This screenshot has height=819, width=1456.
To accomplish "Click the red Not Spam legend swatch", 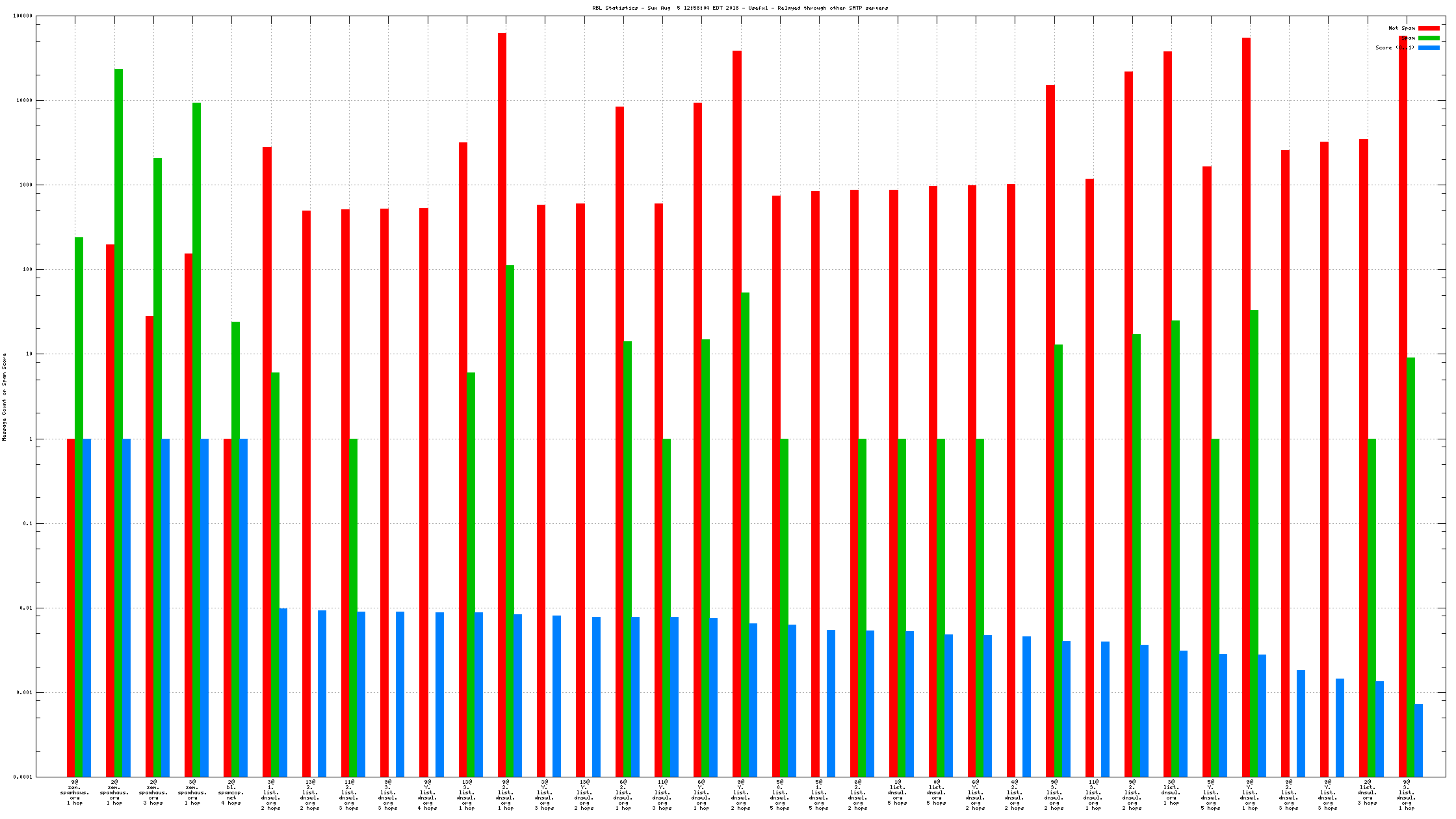I will click(1429, 28).
